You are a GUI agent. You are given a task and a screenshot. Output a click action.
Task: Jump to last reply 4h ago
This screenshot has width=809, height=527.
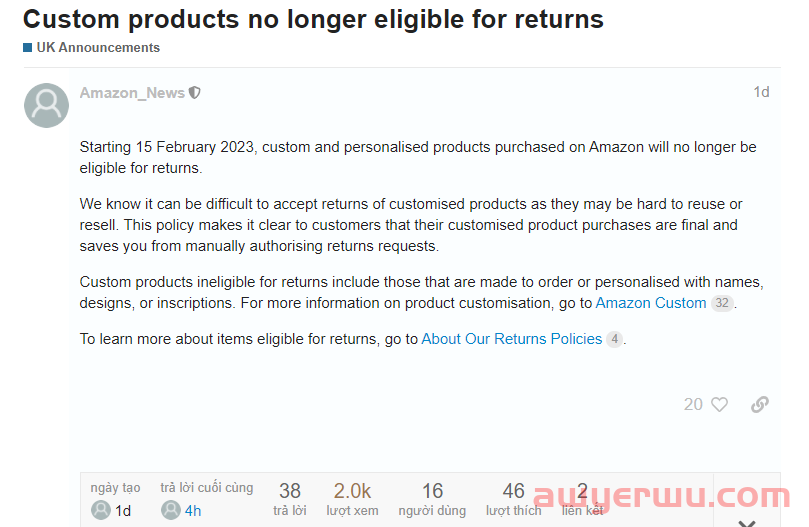coord(193,510)
